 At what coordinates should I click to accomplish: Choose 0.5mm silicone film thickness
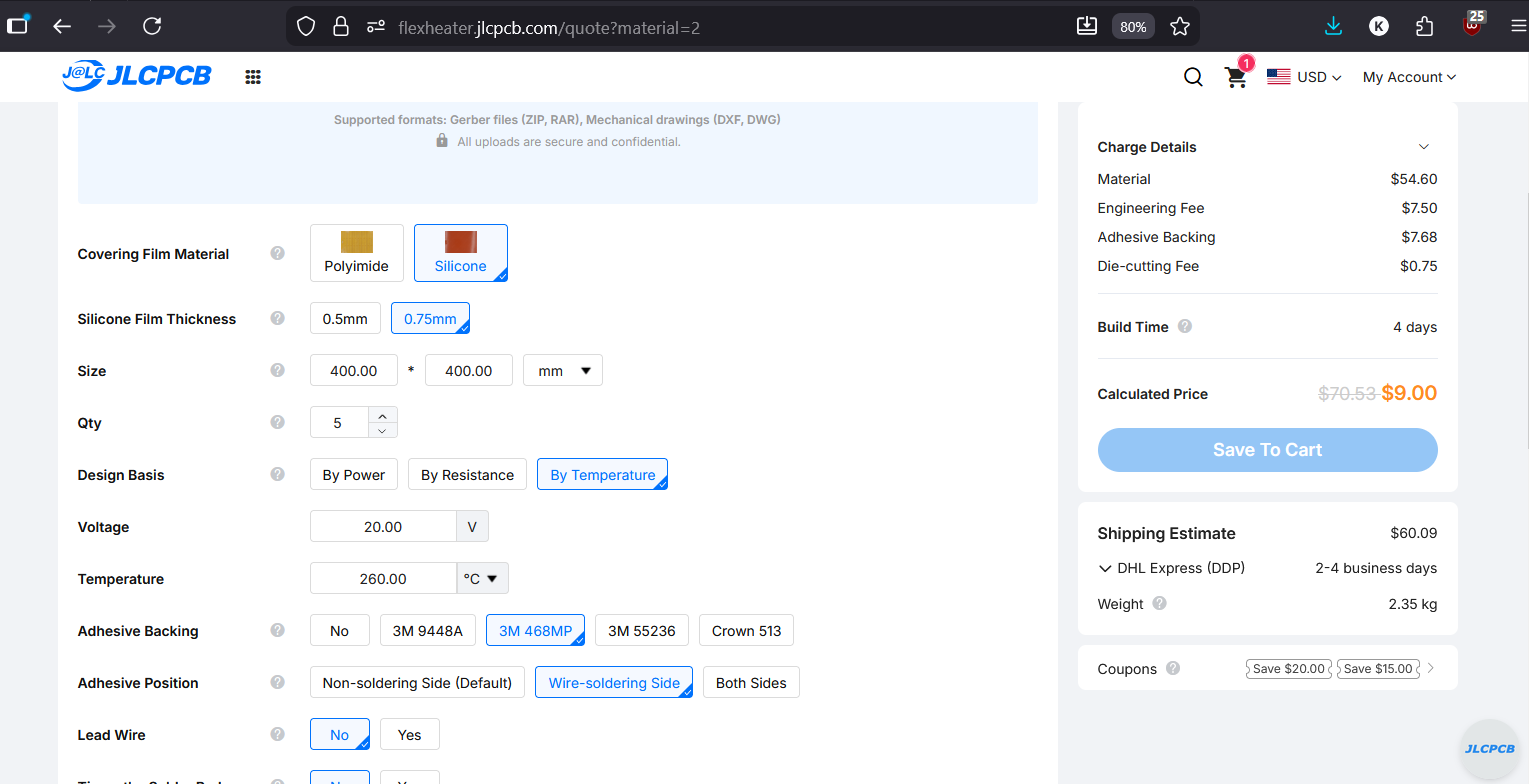click(x=345, y=319)
